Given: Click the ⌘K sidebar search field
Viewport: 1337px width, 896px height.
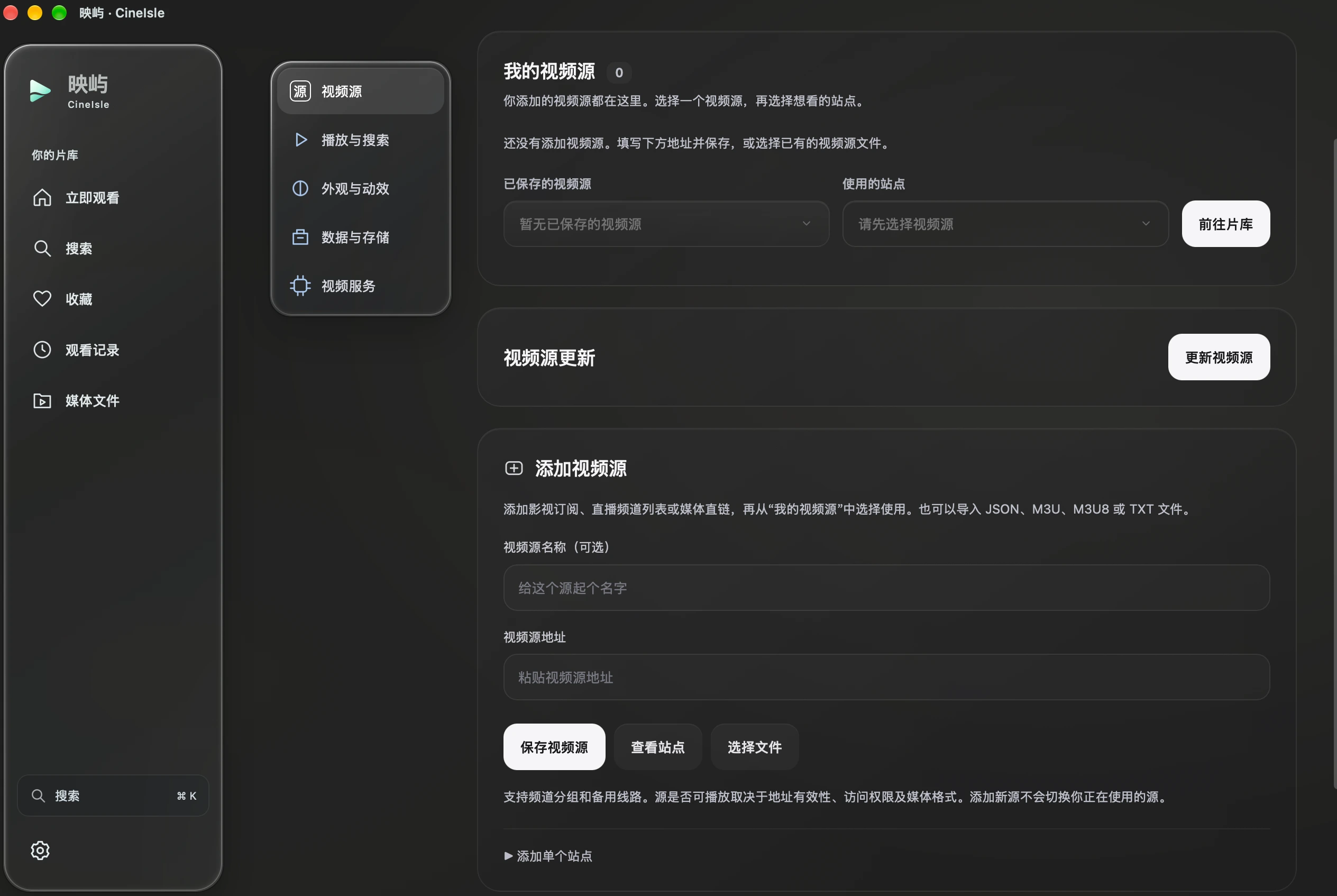Looking at the screenshot, I should pos(113,796).
